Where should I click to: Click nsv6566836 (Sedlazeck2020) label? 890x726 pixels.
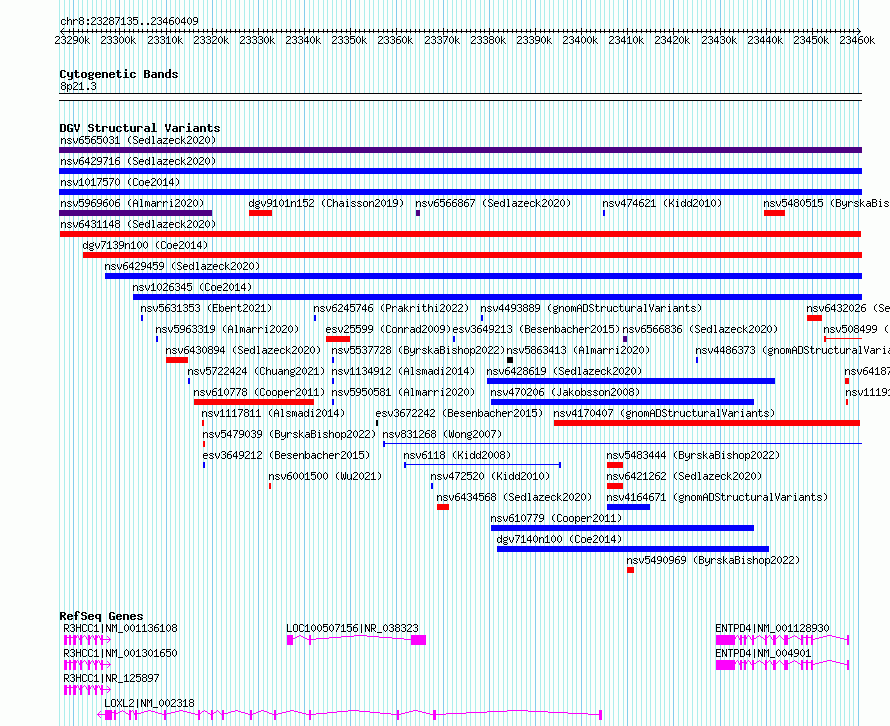[700, 329]
